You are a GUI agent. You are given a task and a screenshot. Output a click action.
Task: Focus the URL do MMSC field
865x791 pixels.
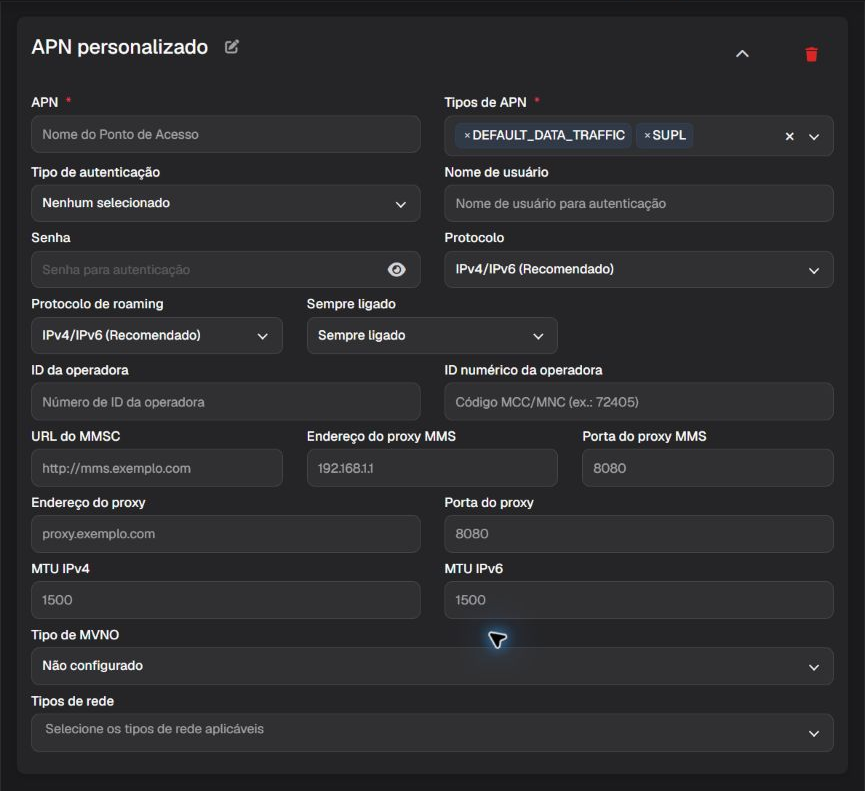tap(157, 468)
